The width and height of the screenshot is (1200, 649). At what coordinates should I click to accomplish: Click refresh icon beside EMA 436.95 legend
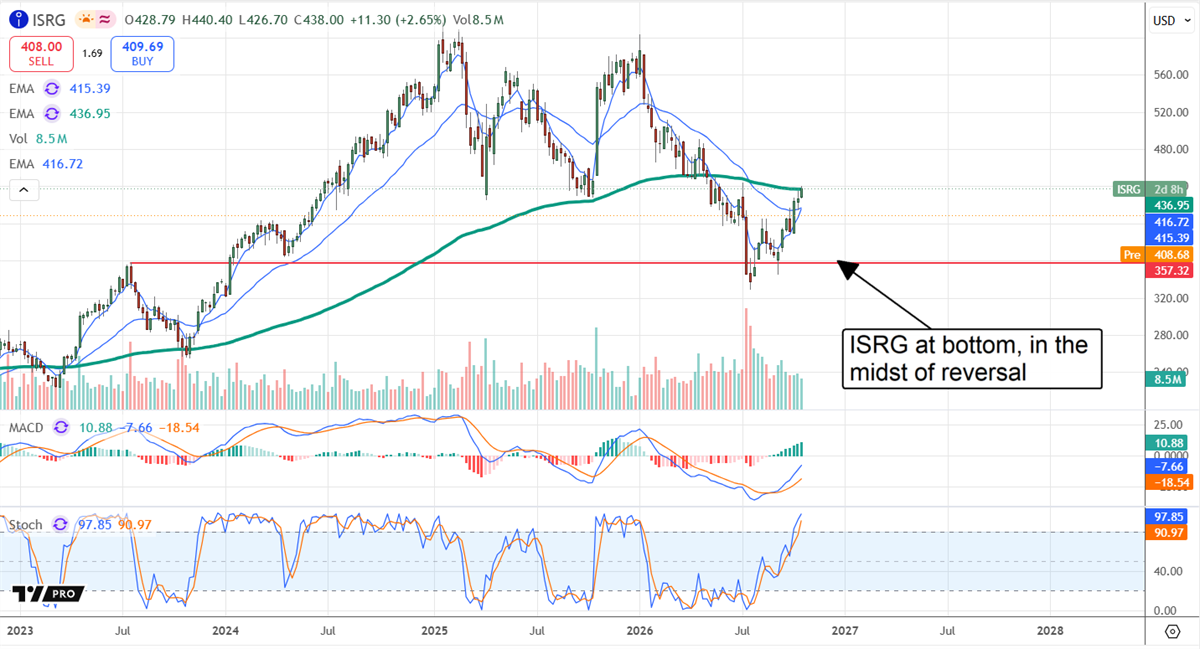pos(53,113)
